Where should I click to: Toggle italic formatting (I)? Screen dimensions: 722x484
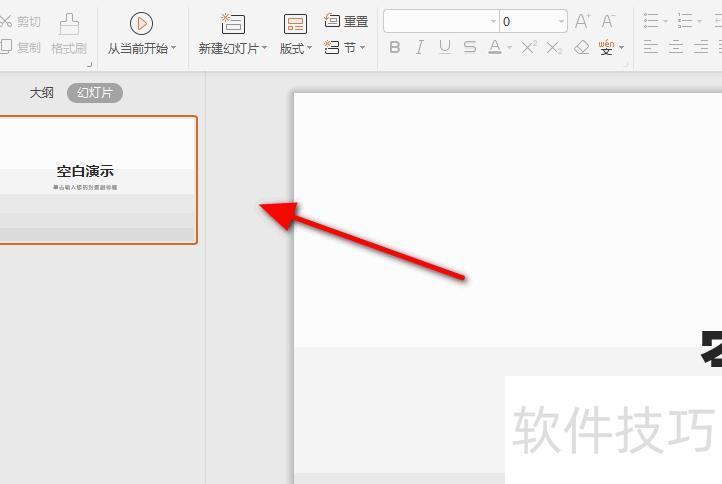coord(419,47)
